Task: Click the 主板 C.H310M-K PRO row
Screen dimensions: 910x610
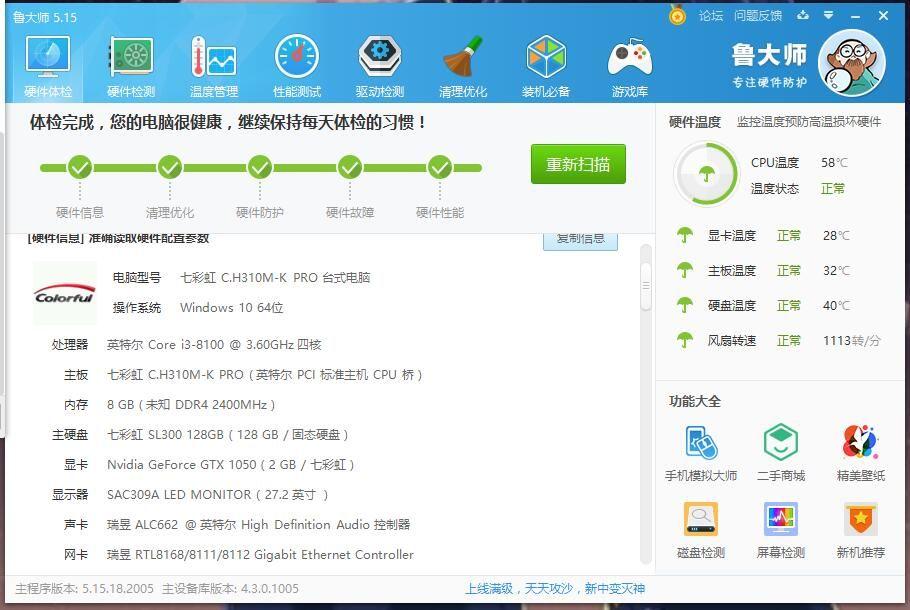Action: pos(243,375)
